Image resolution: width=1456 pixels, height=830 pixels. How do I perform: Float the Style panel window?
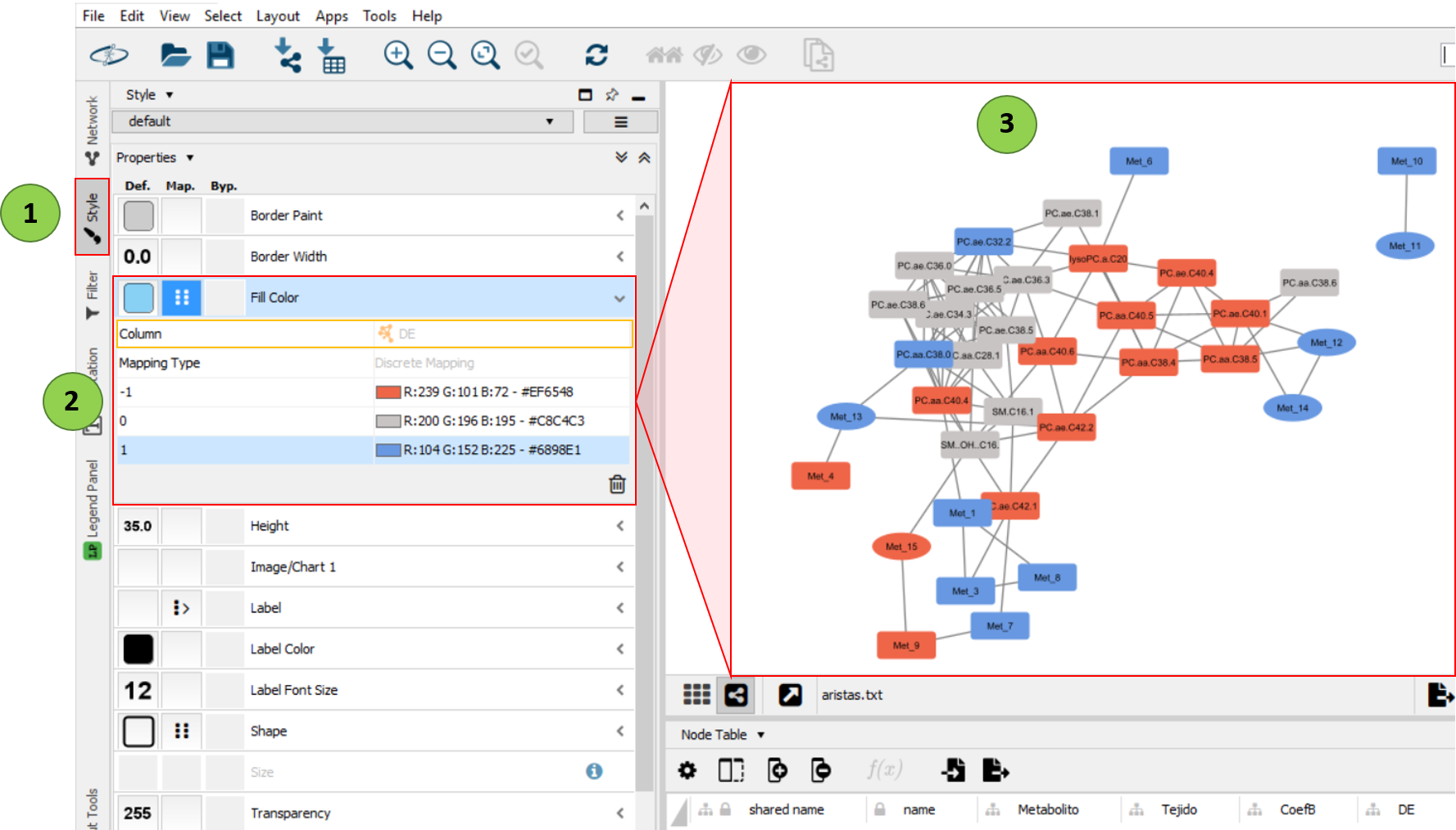pyautogui.click(x=585, y=95)
